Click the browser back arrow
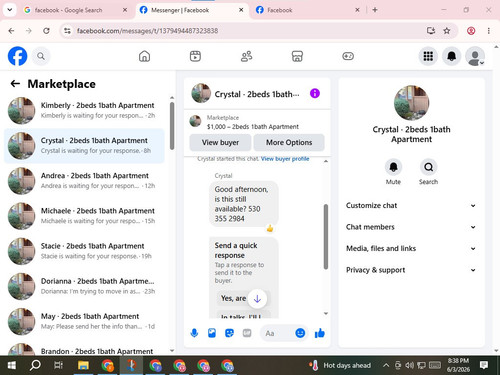Image resolution: width=500 pixels, height=375 pixels. [x=11, y=31]
